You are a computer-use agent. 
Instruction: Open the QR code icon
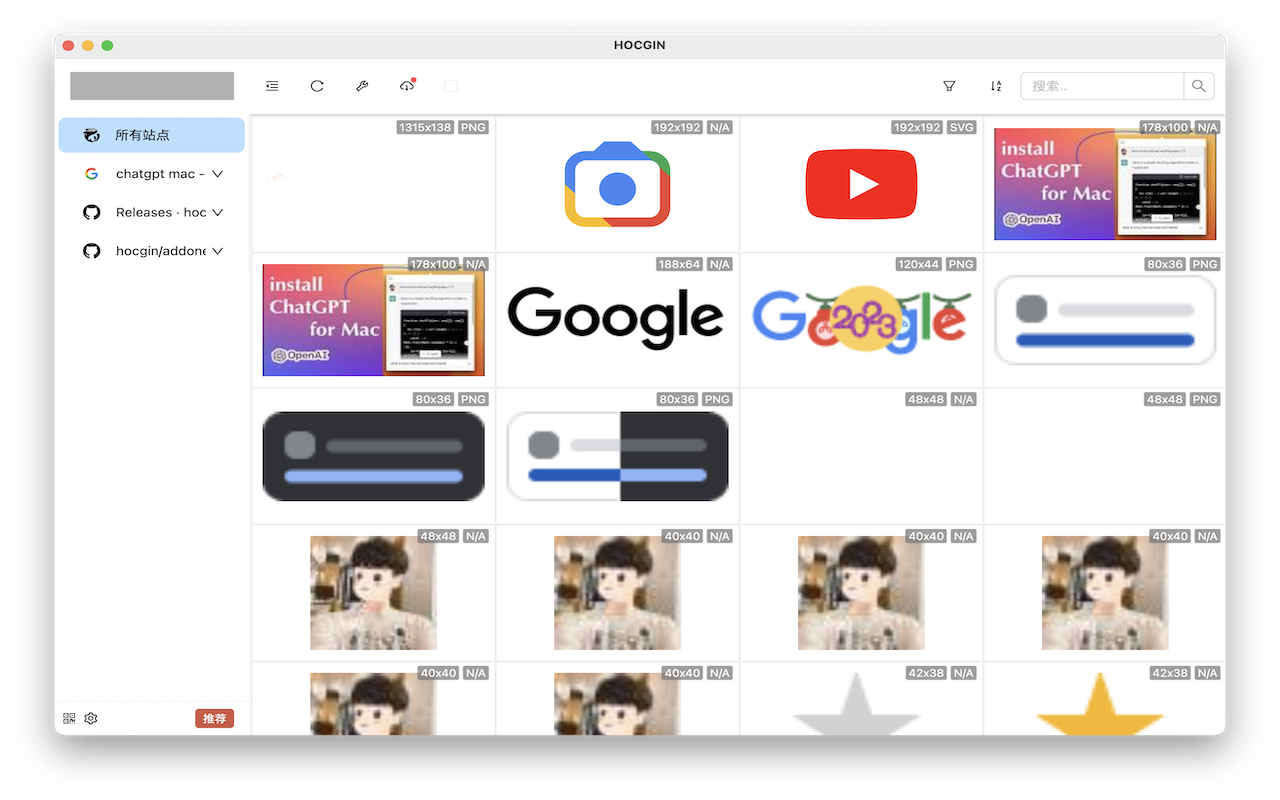tap(69, 718)
